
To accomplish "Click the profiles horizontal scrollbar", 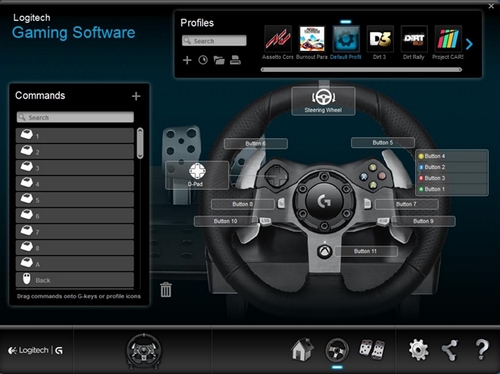I will click(x=361, y=70).
